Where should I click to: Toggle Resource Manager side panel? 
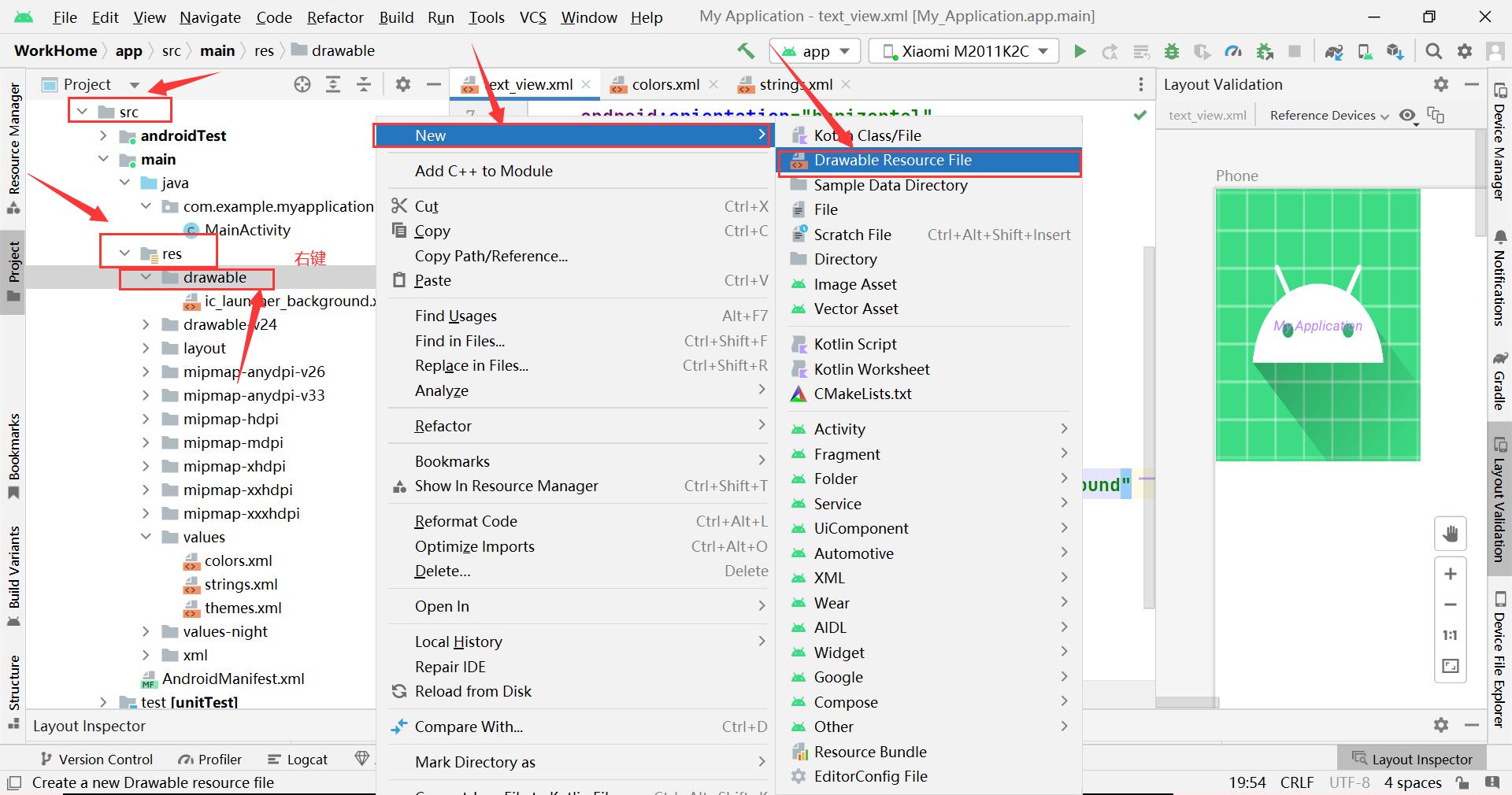pyautogui.click(x=13, y=149)
